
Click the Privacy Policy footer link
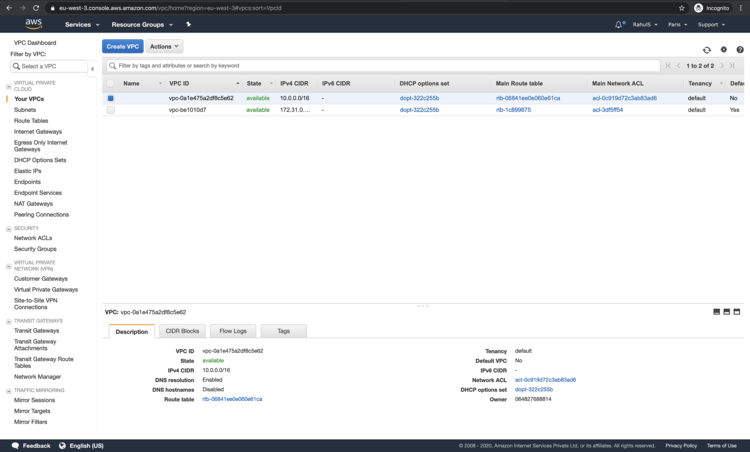click(x=681, y=446)
